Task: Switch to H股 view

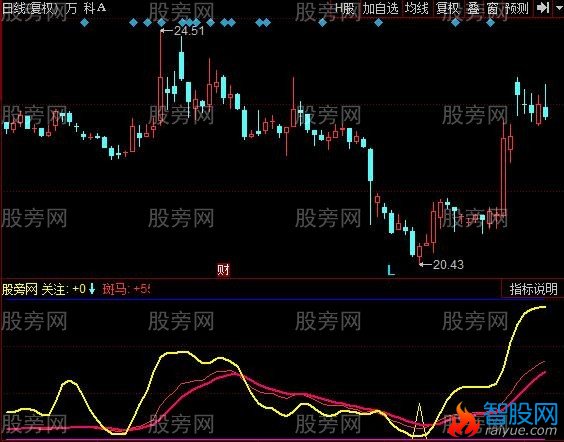Action: (x=345, y=8)
